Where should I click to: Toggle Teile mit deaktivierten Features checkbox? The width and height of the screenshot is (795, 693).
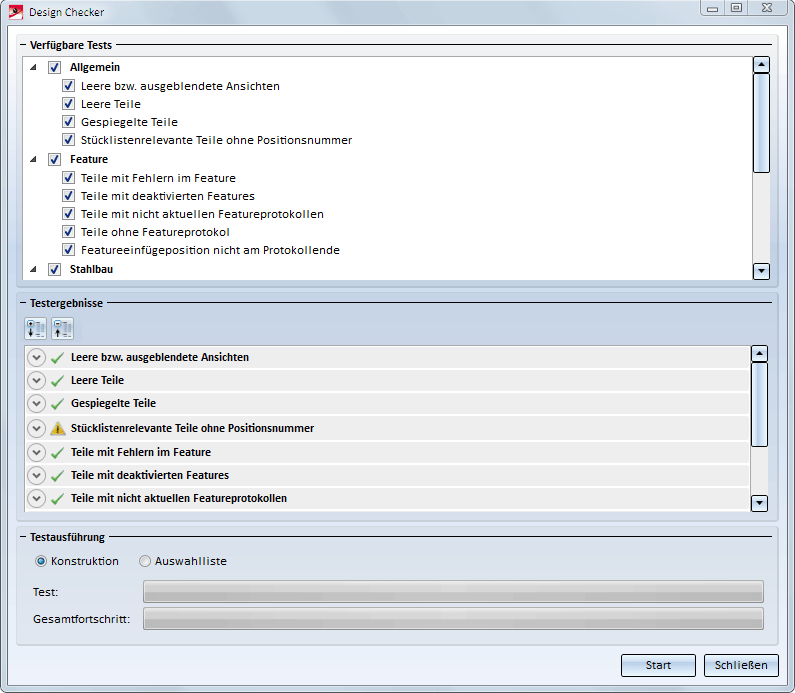(x=68, y=196)
